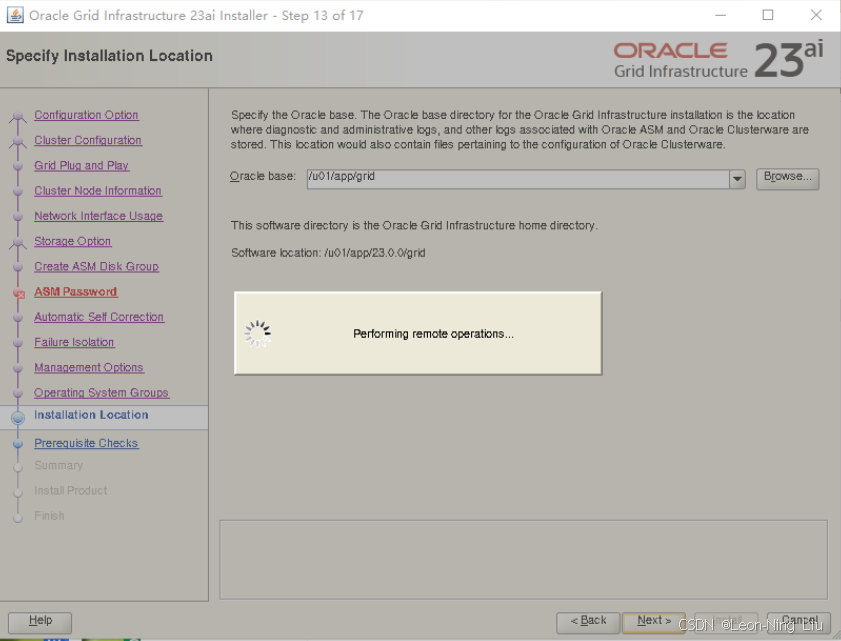The image size is (841, 641).
Task: Minimize the installer window
Action: click(720, 15)
